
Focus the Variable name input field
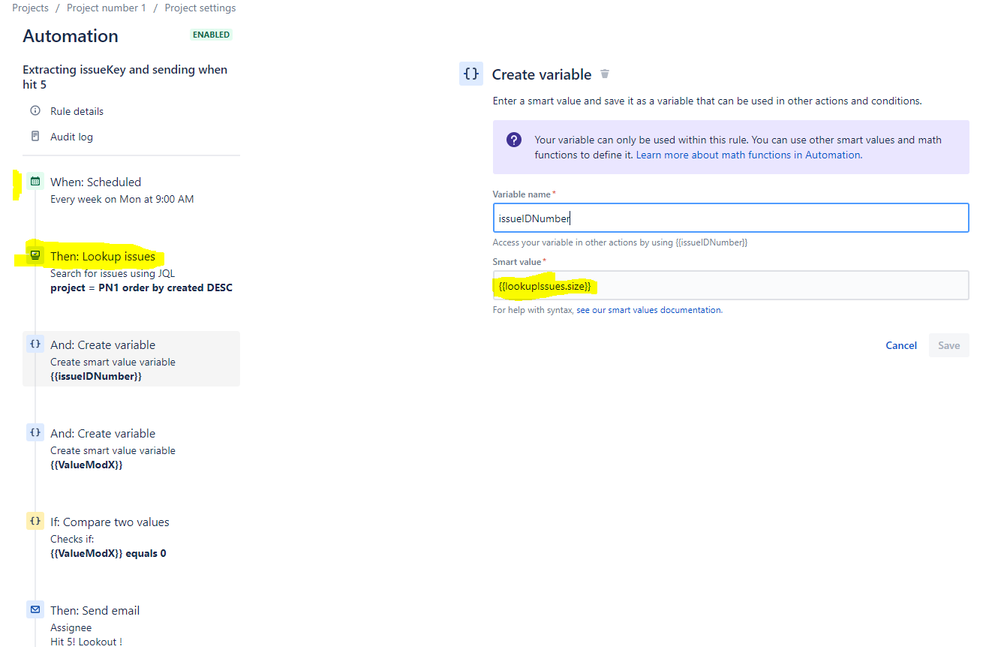(731, 218)
